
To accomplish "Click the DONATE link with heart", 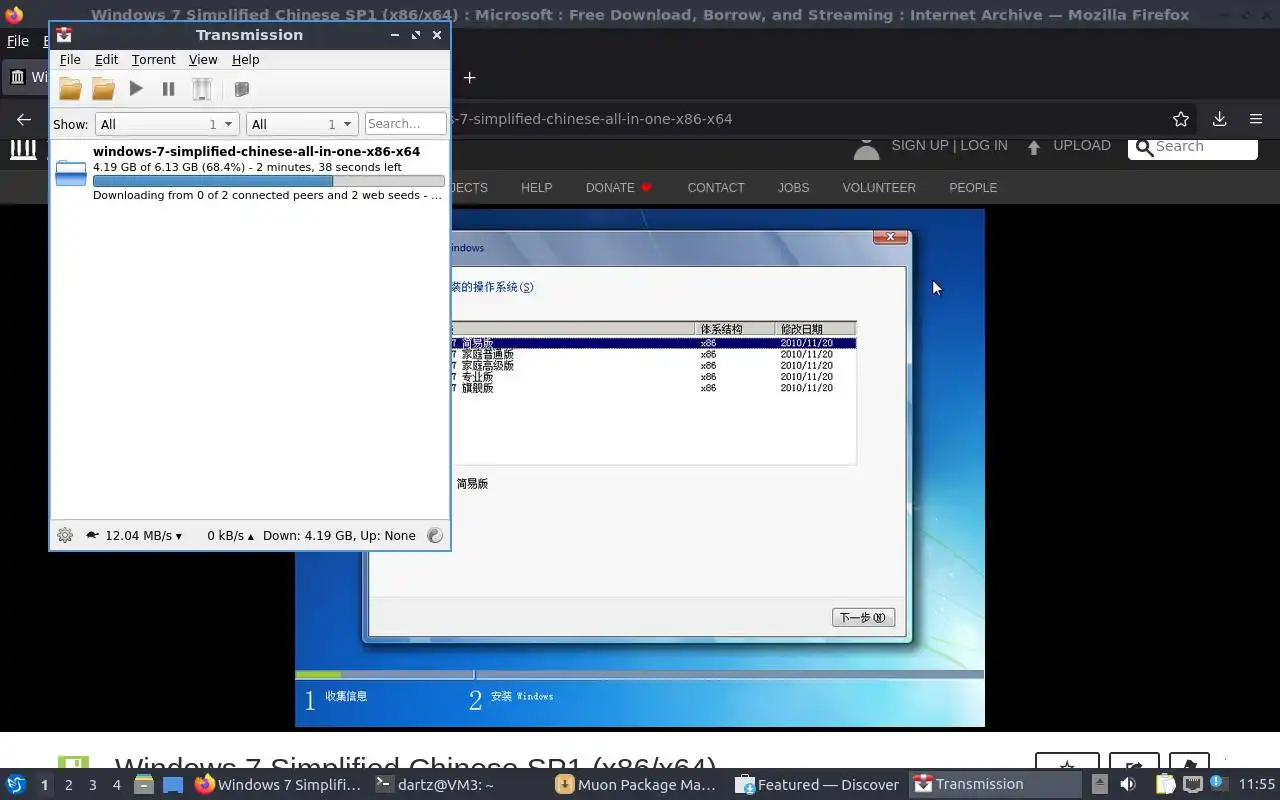I will click(x=619, y=187).
